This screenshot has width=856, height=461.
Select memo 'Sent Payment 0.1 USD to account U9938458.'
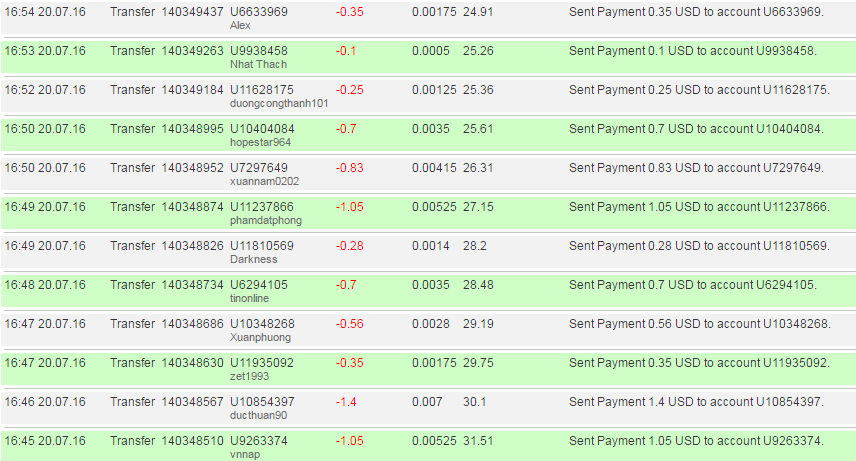tap(693, 51)
